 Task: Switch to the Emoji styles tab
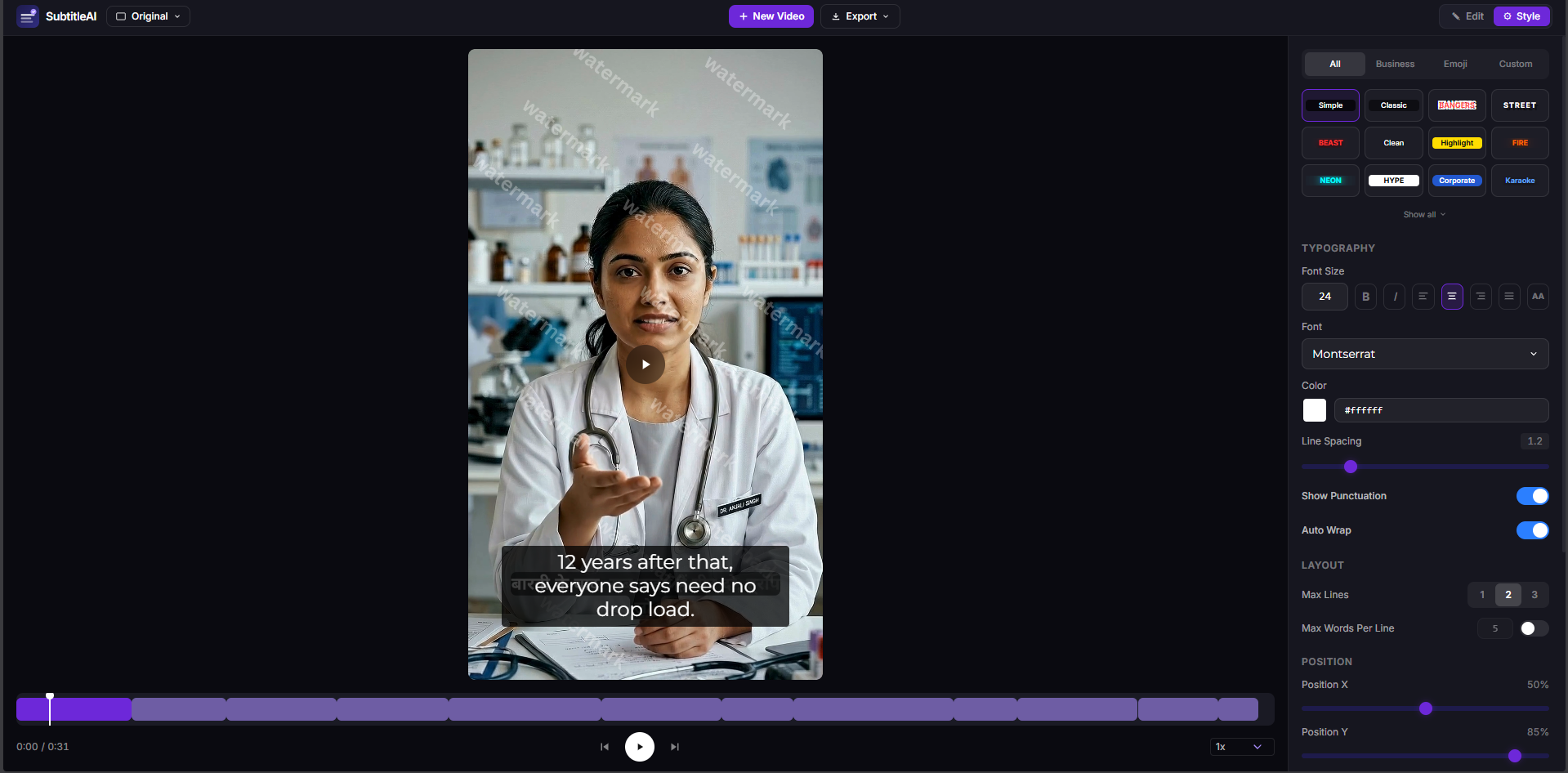(1454, 64)
